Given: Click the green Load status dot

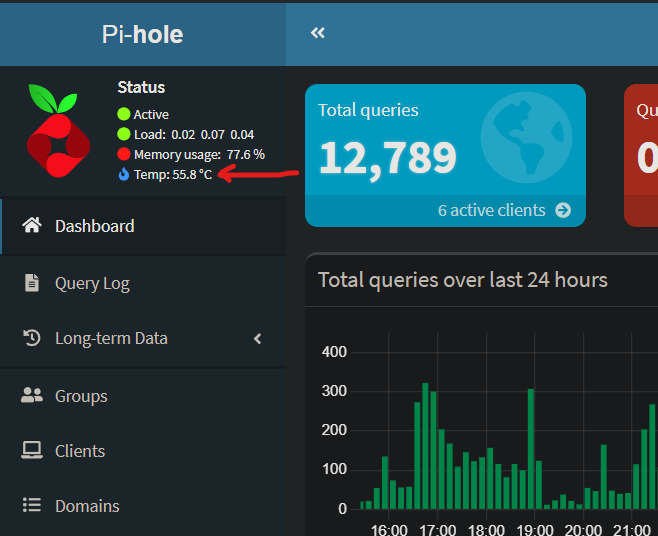Looking at the screenshot, I should click(123, 134).
